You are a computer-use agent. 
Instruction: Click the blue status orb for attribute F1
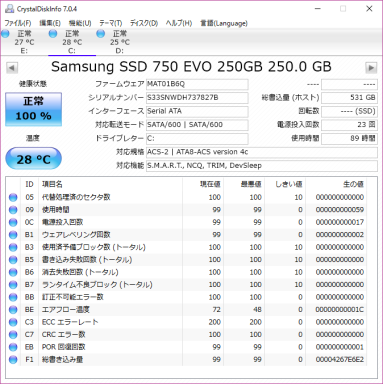pyautogui.click(x=13, y=360)
